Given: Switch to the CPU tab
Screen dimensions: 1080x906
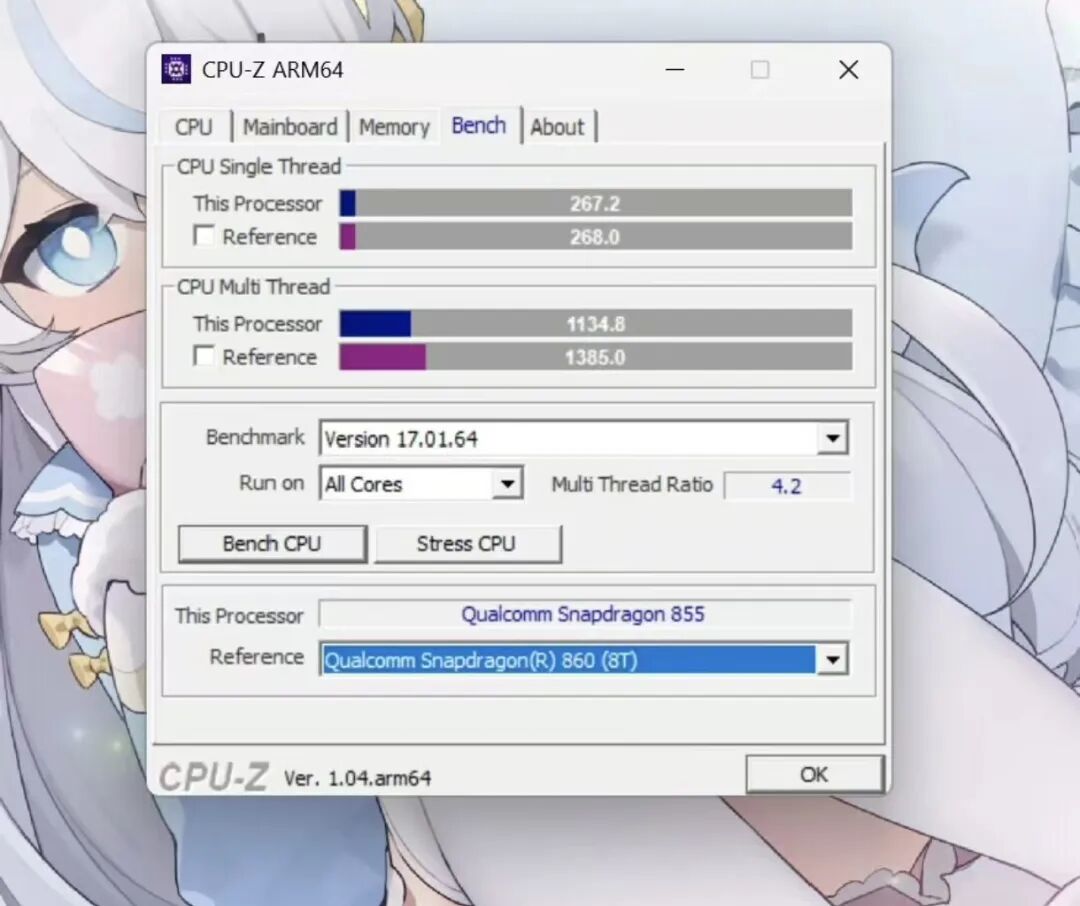Looking at the screenshot, I should pos(194,127).
